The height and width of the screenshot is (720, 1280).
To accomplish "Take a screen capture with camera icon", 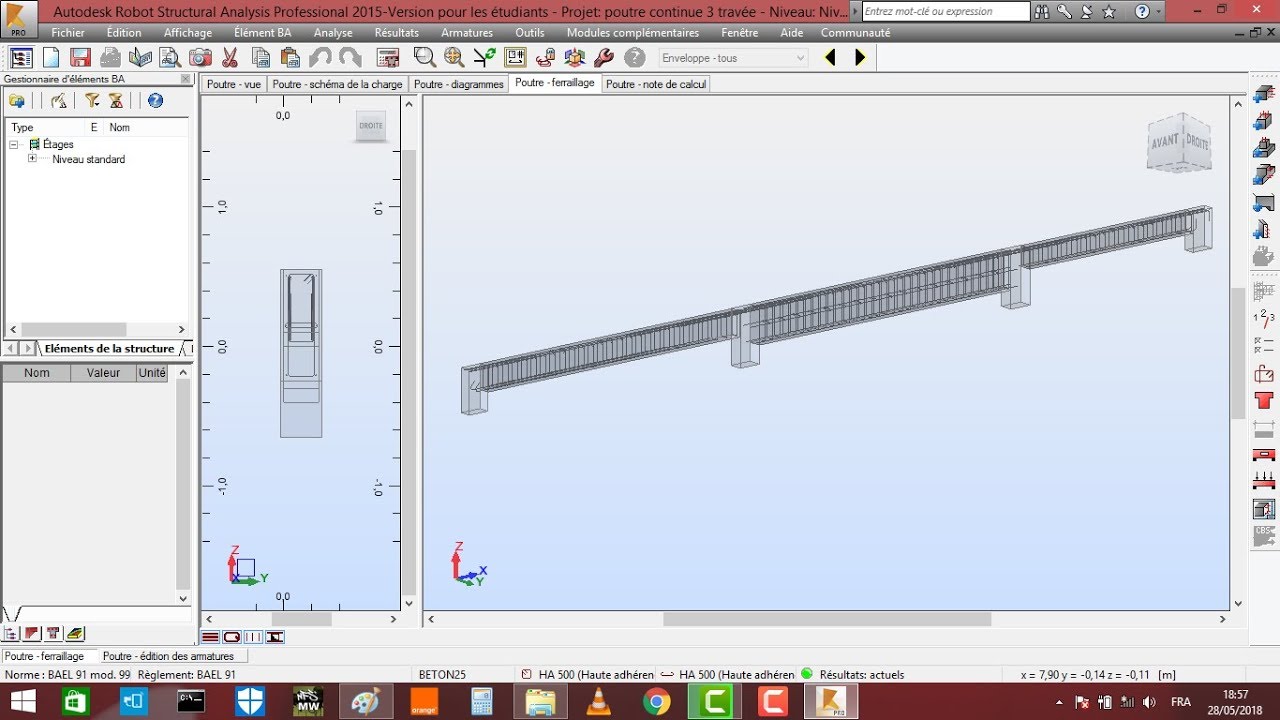I will click(200, 58).
